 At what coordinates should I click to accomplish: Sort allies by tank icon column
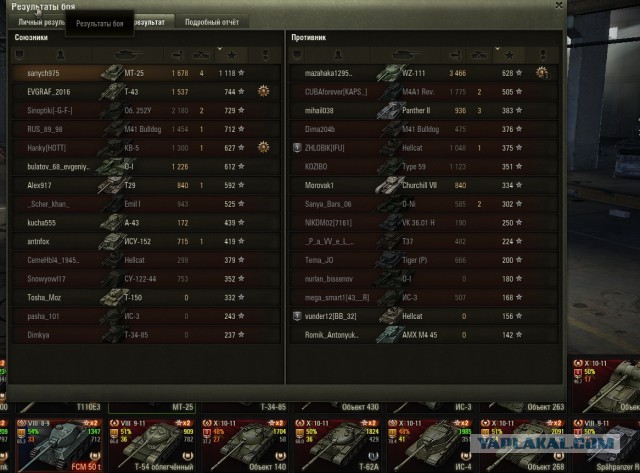[128, 54]
